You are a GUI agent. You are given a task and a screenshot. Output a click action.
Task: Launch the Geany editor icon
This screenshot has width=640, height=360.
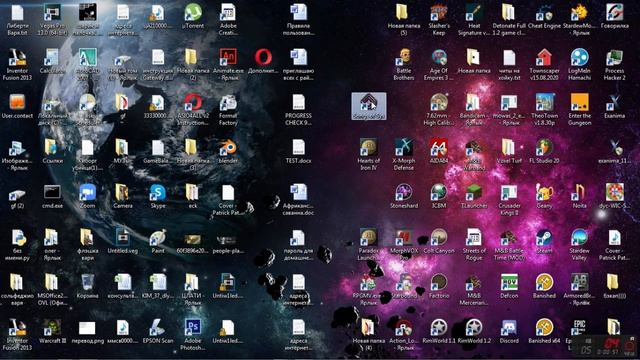544,196
